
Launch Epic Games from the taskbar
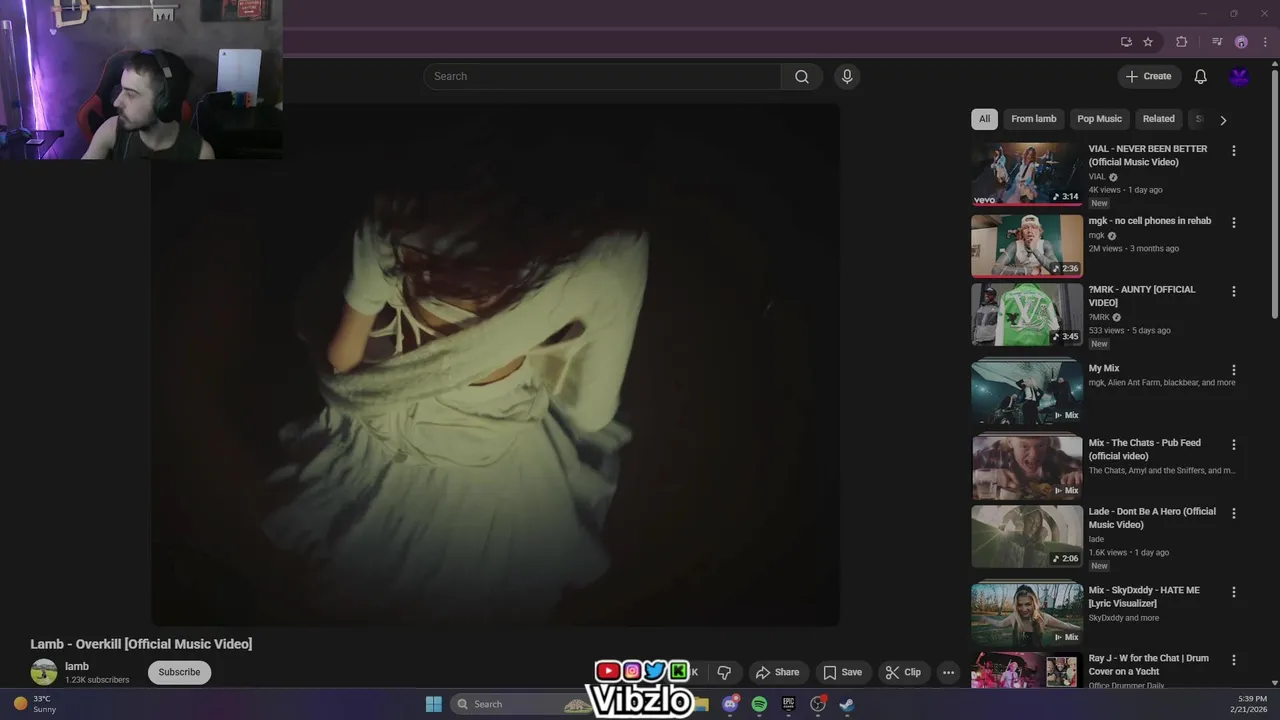[x=788, y=704]
